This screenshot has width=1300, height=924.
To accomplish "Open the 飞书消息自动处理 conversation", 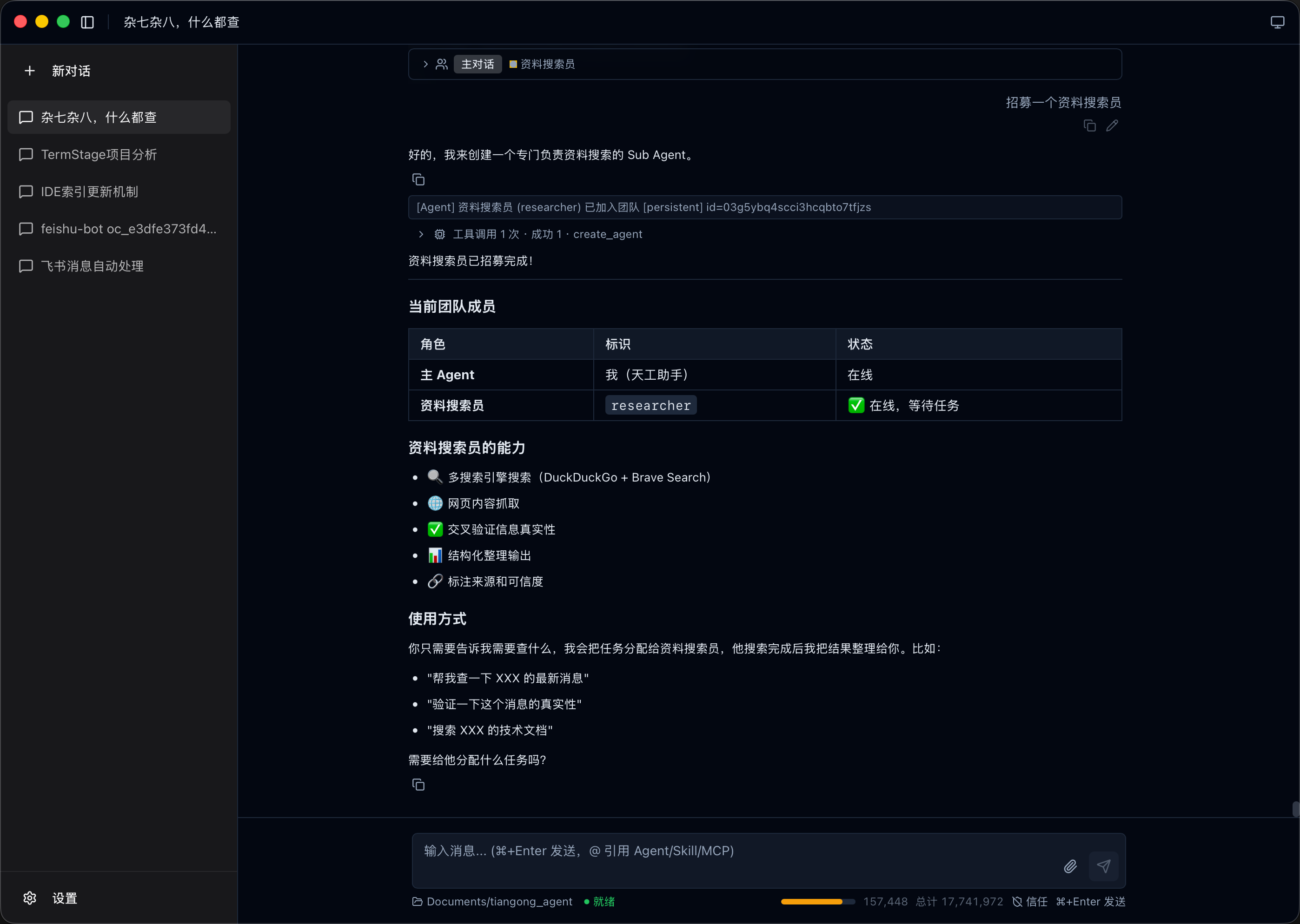I will point(119,266).
